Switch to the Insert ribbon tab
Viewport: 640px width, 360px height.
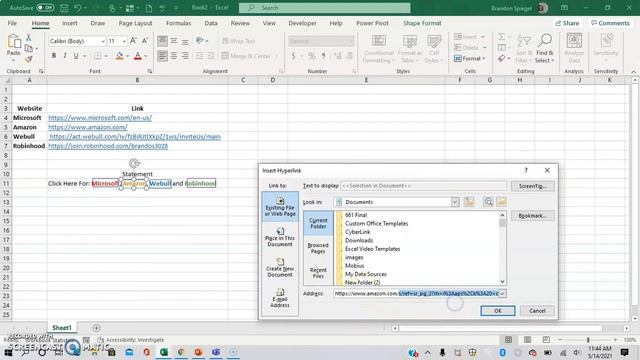click(69, 23)
